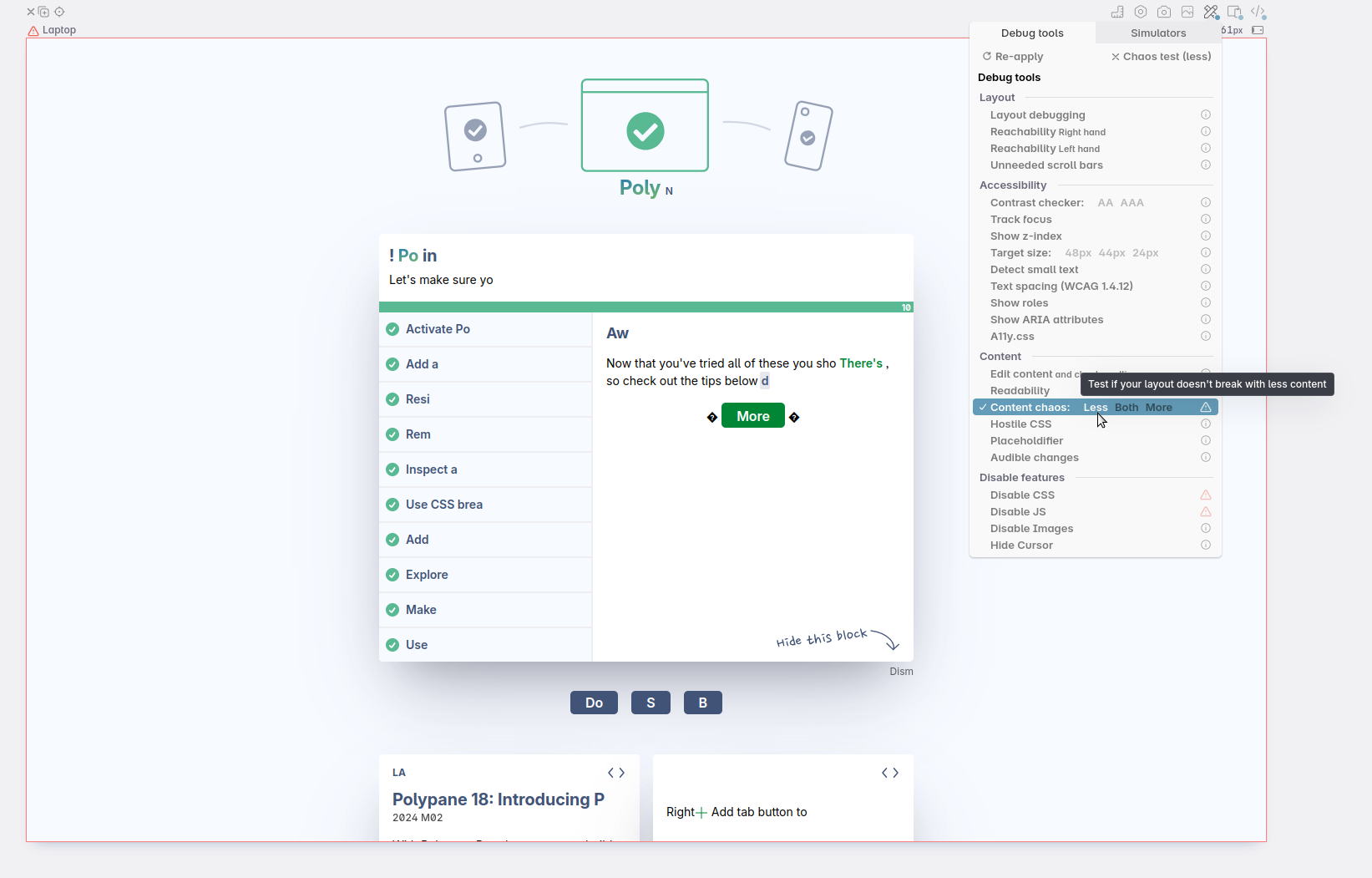The image size is (1372, 878).
Task: Enable Show ARIA attributes
Action: click(1047, 320)
